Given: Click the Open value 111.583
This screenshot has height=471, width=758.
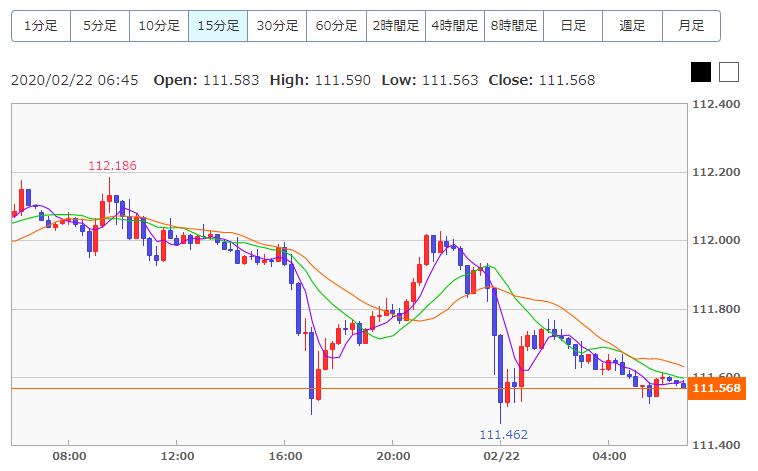Looking at the screenshot, I should [231, 80].
